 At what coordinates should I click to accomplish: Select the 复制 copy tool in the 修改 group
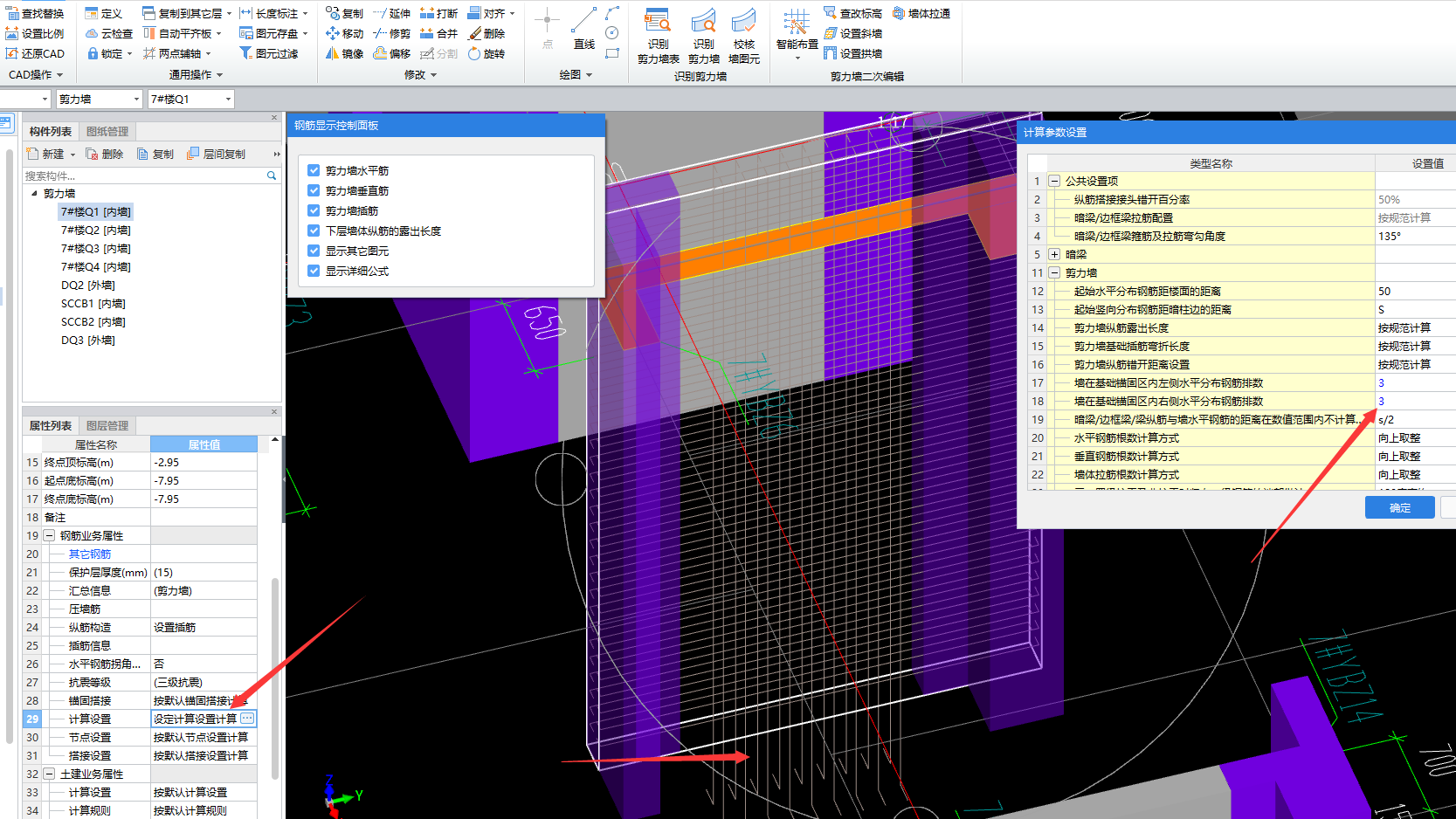(344, 13)
